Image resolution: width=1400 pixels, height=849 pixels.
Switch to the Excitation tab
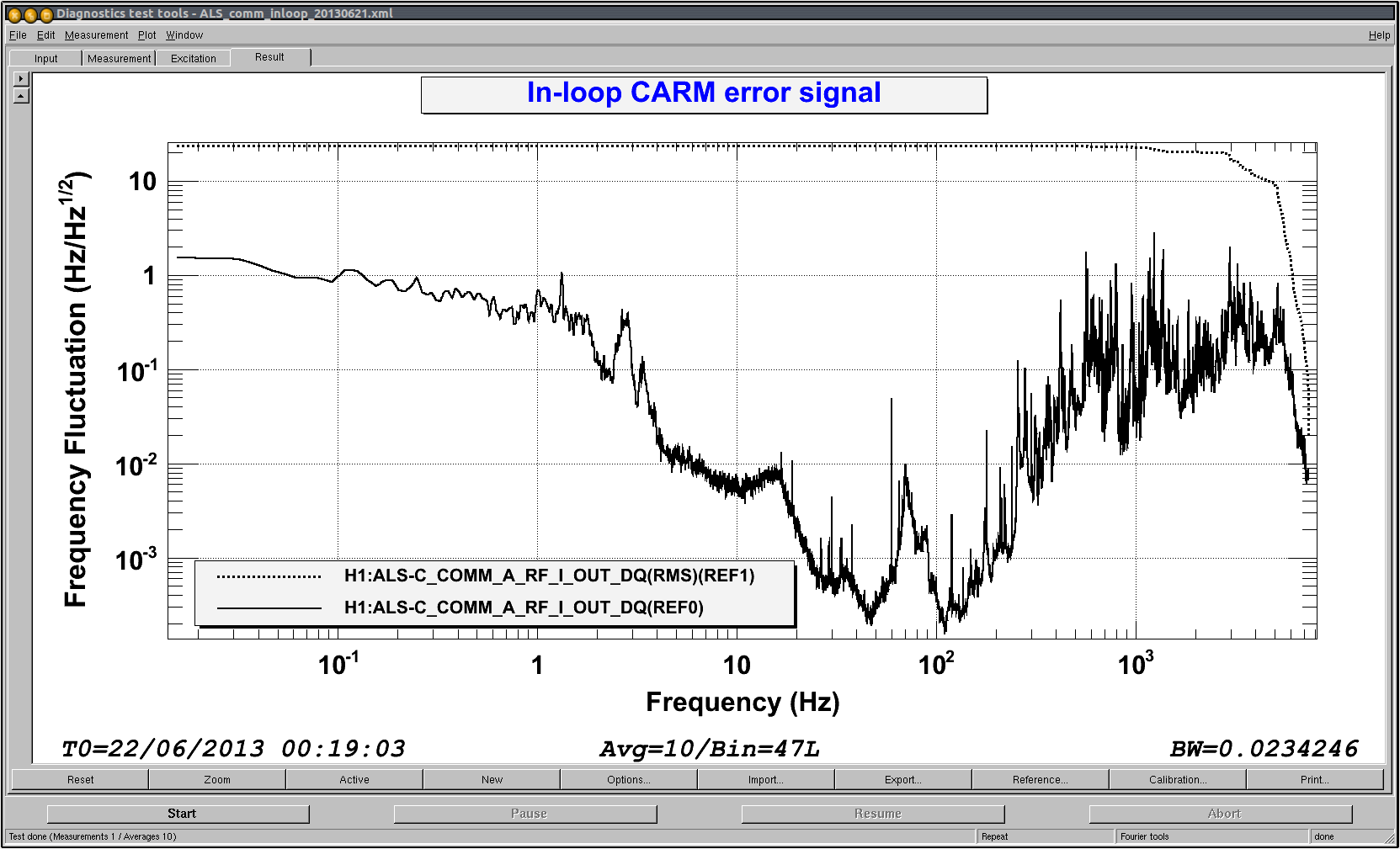click(x=193, y=58)
